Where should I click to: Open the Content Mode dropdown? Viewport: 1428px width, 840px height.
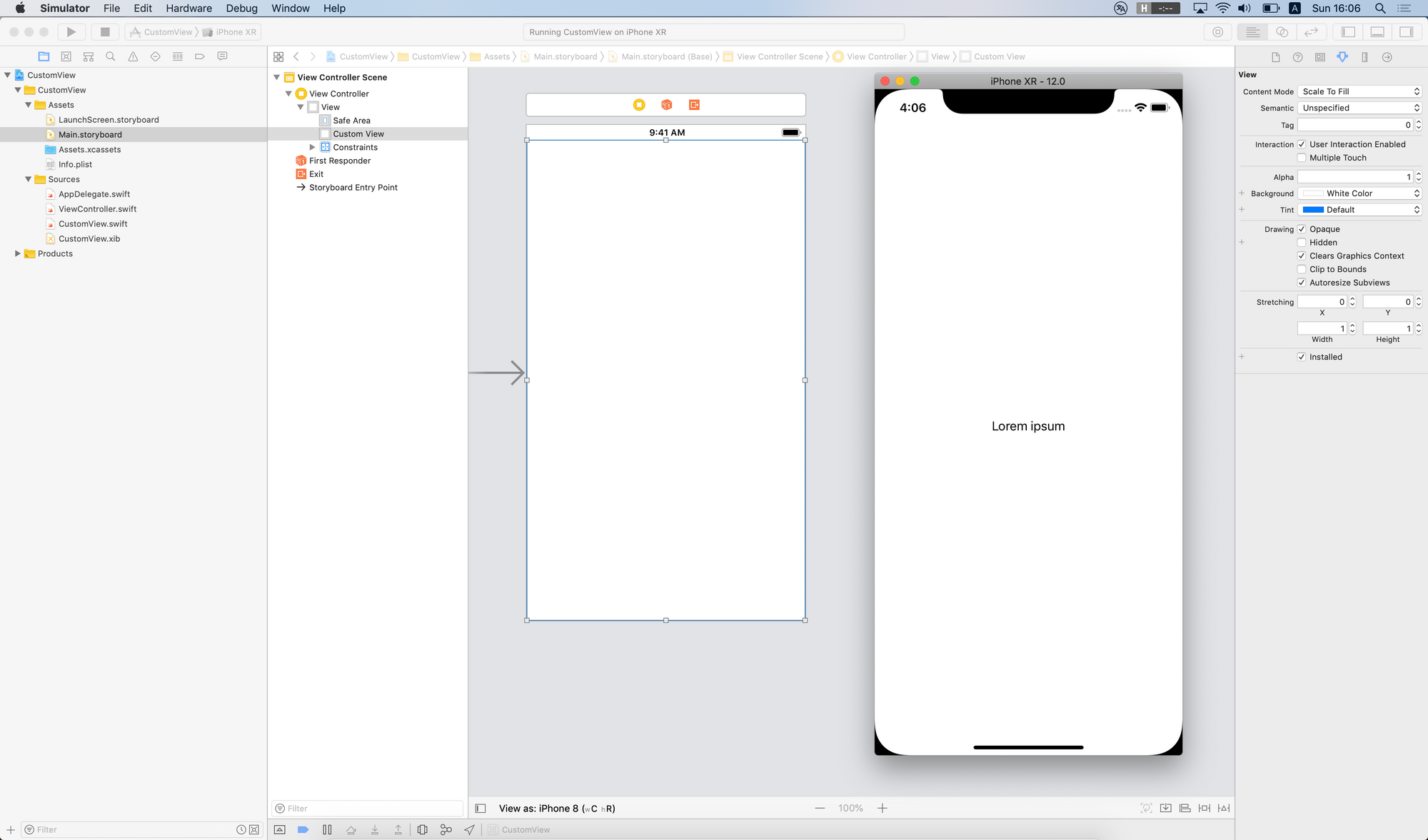tap(1359, 91)
